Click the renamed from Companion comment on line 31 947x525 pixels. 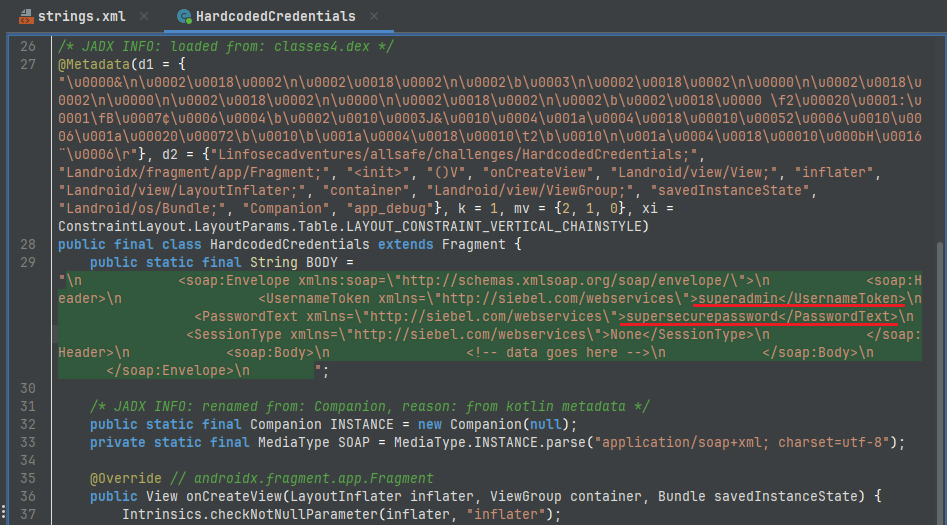click(370, 407)
